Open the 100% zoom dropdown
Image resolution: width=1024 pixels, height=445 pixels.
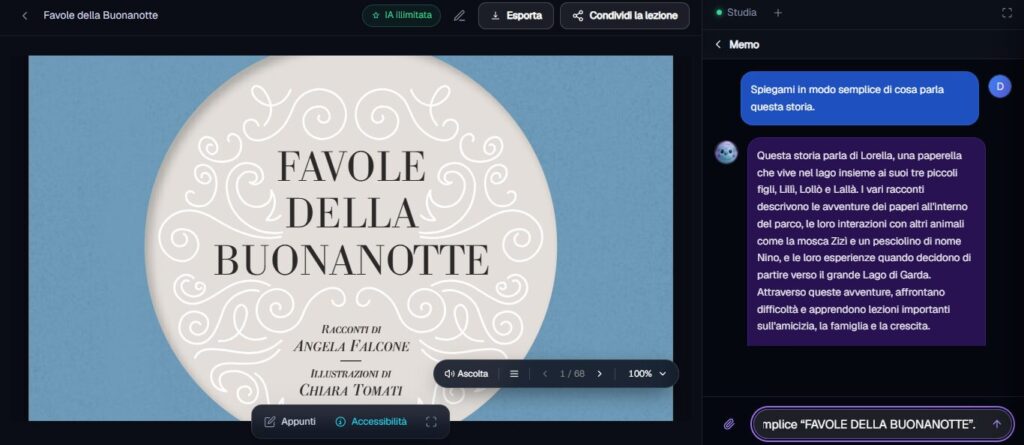point(647,374)
